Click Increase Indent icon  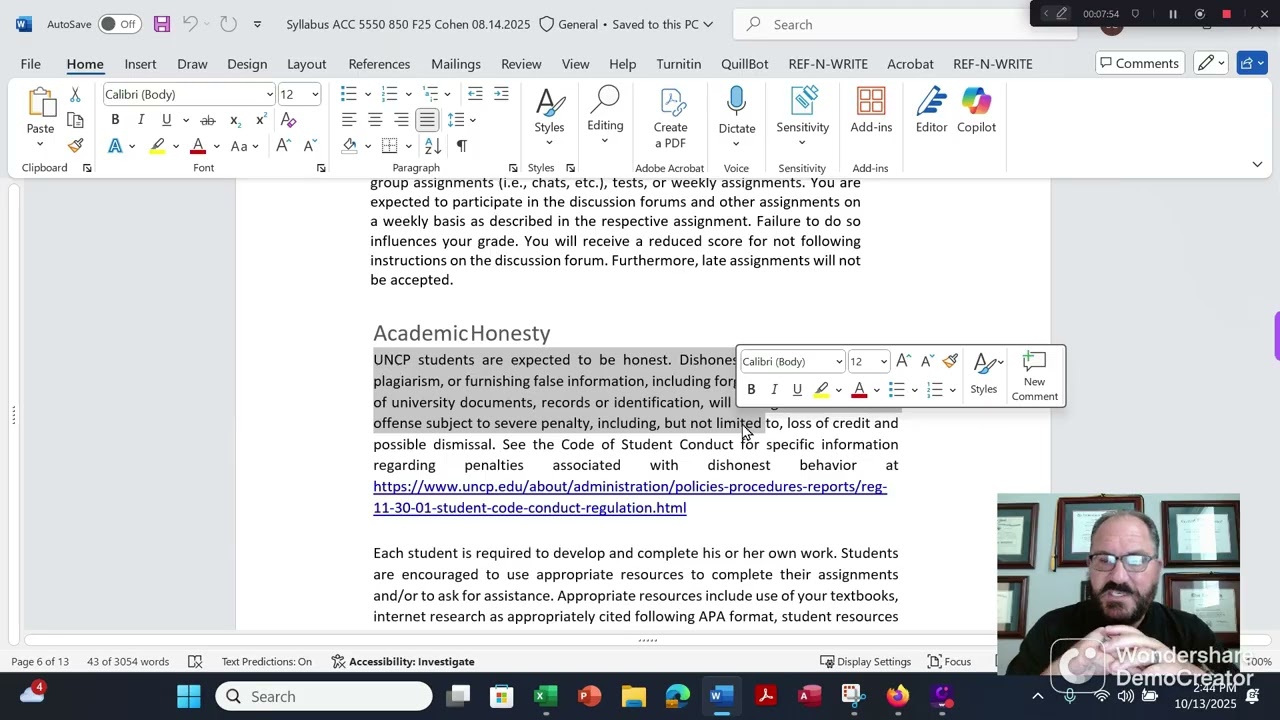point(501,94)
